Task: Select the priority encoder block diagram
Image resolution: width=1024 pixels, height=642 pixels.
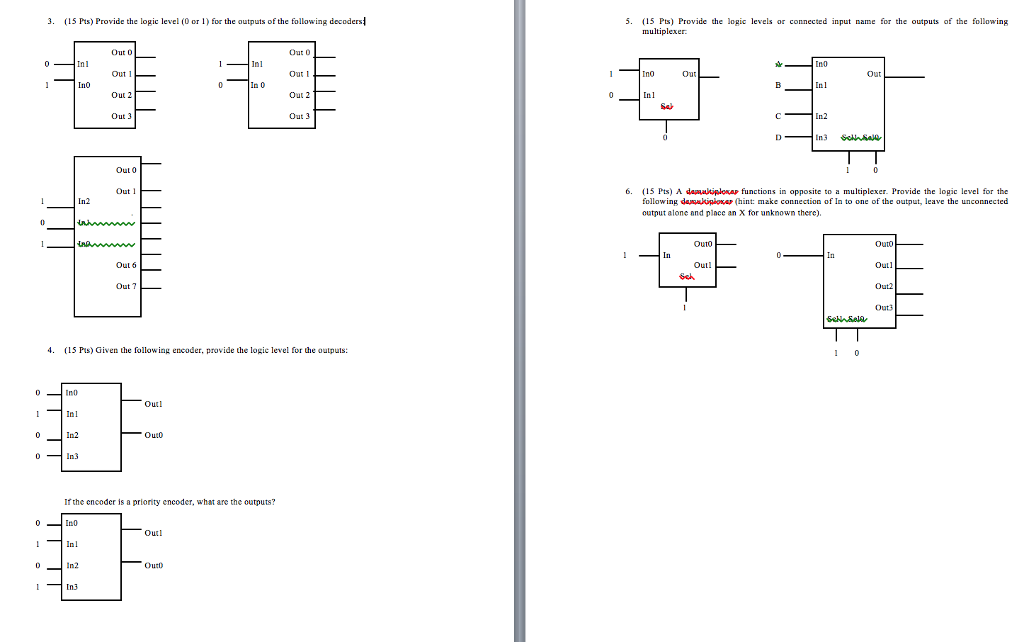Action: [90, 558]
